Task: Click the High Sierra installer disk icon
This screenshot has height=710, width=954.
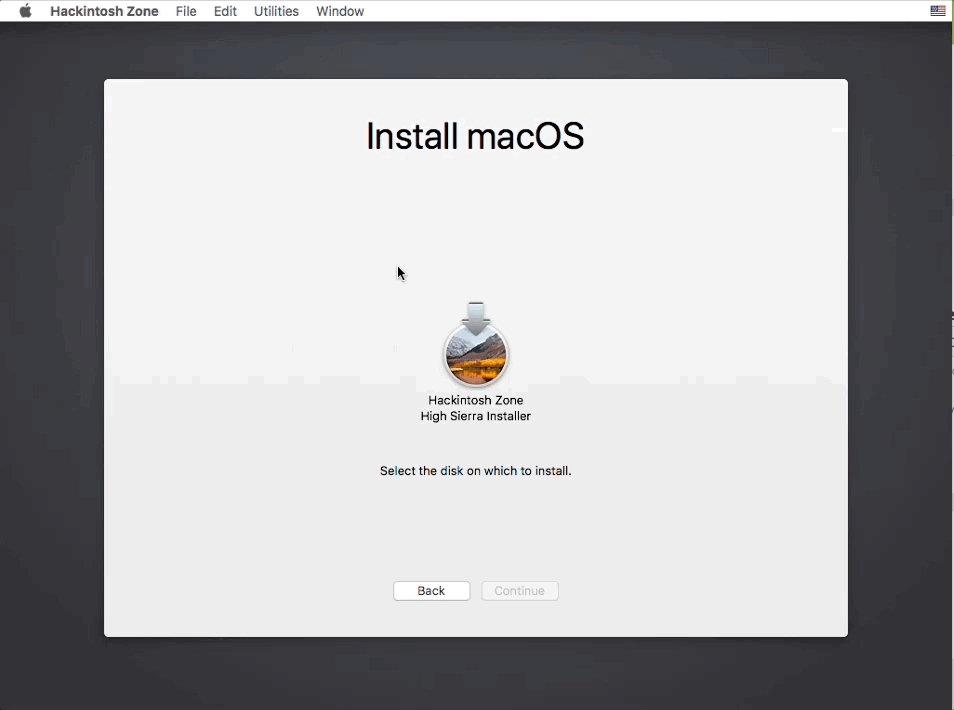Action: pyautogui.click(x=476, y=344)
